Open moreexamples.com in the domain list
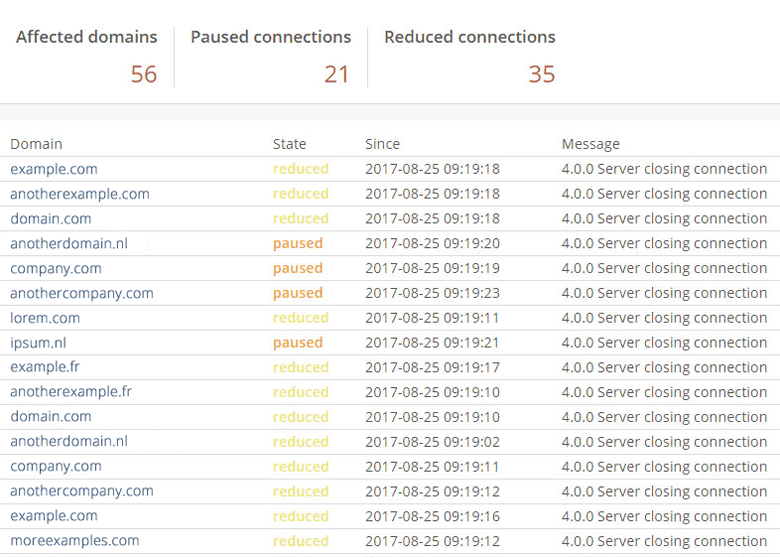 click(75, 541)
